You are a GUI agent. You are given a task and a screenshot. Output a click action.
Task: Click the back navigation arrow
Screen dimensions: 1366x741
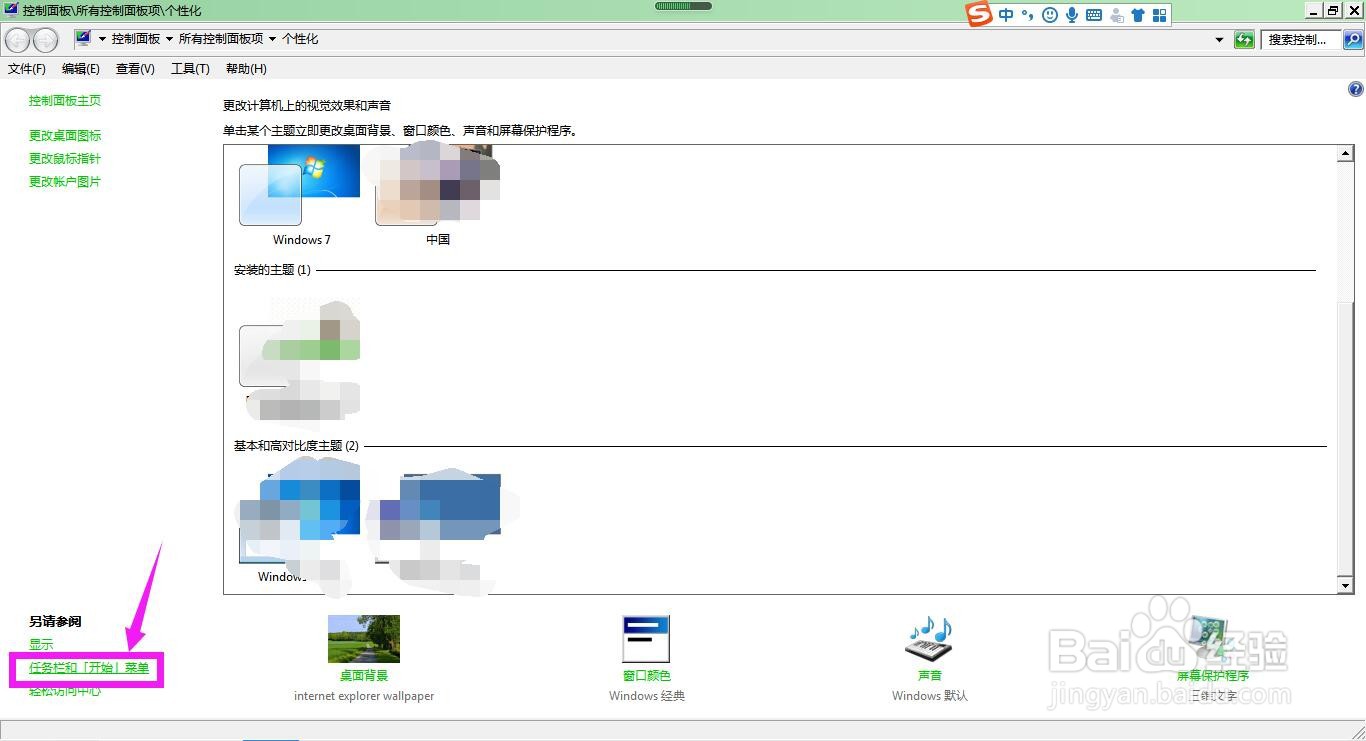coord(18,40)
